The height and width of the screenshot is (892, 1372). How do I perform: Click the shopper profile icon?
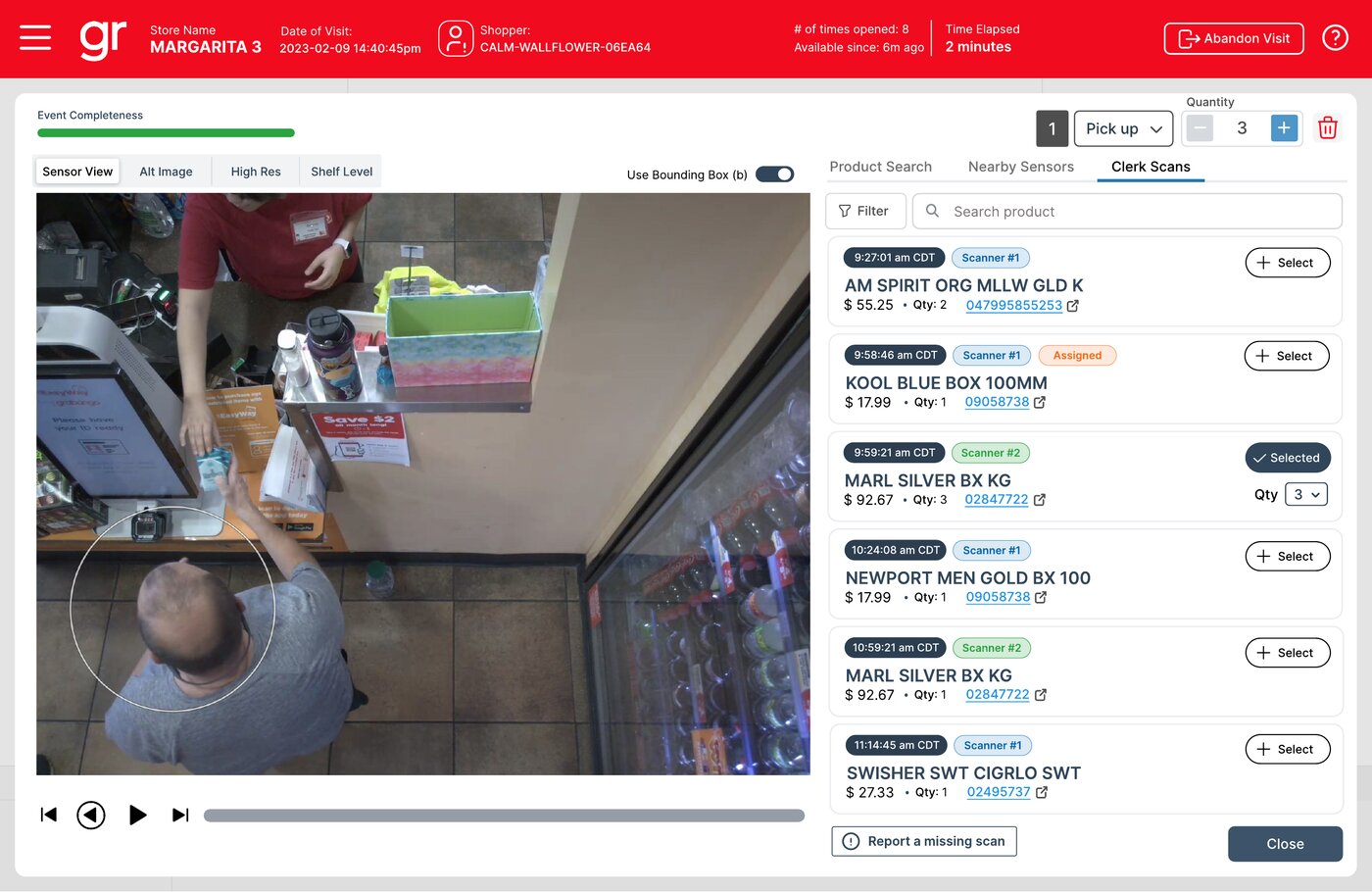click(456, 38)
